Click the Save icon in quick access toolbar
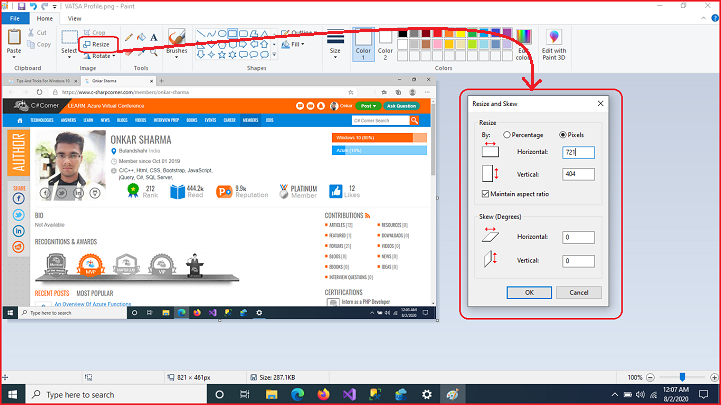This screenshot has width=721, height=405. pos(22,6)
